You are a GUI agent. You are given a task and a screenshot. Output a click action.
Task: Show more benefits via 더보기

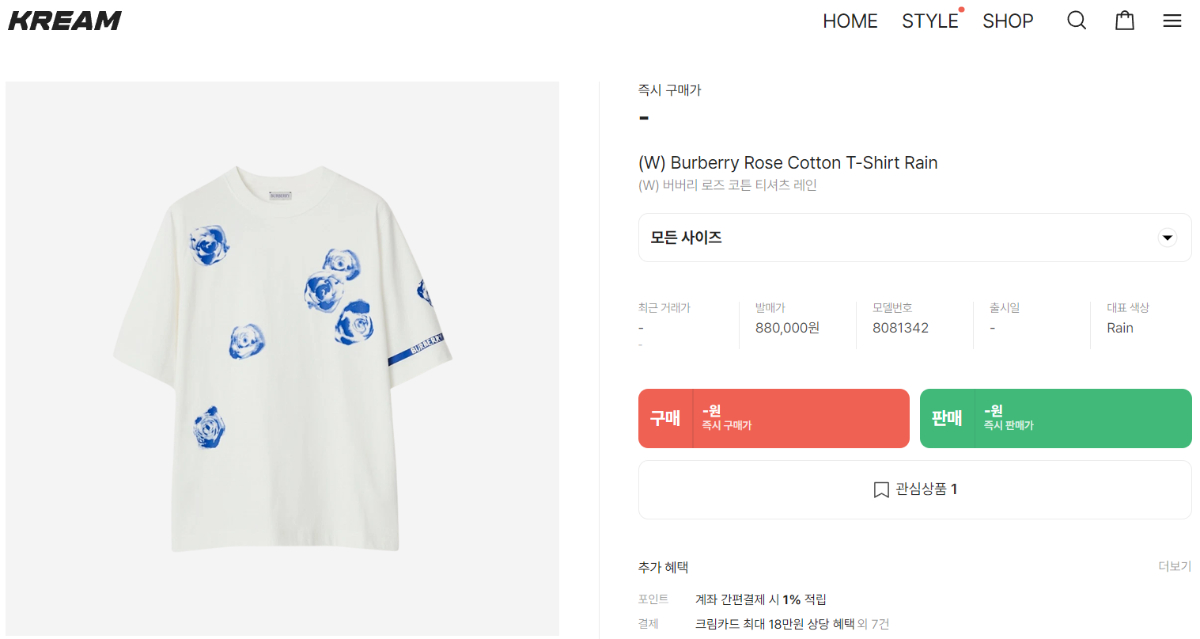coord(1174,567)
